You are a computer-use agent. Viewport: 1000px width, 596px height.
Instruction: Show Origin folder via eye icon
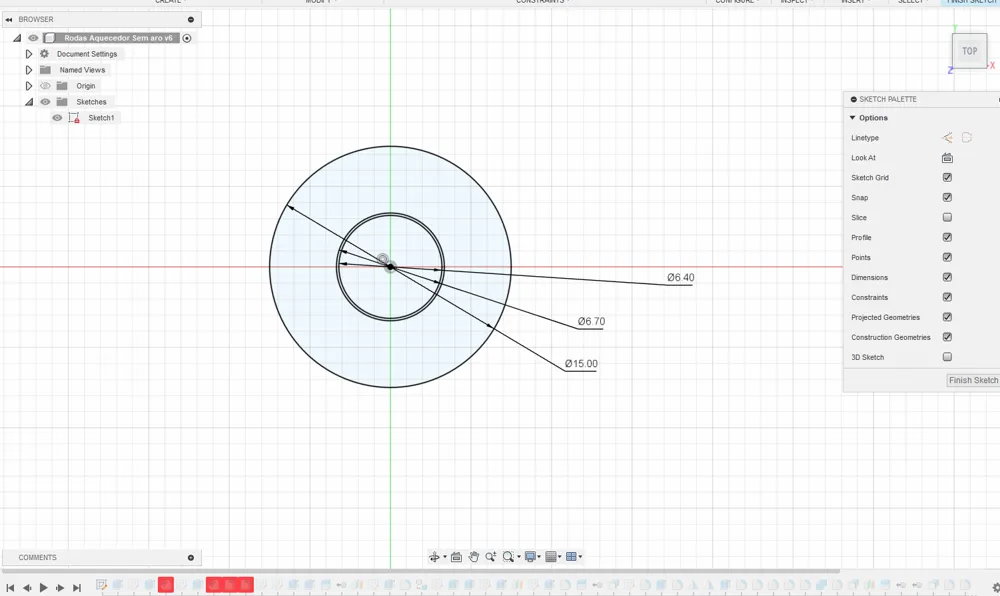pyautogui.click(x=45, y=86)
